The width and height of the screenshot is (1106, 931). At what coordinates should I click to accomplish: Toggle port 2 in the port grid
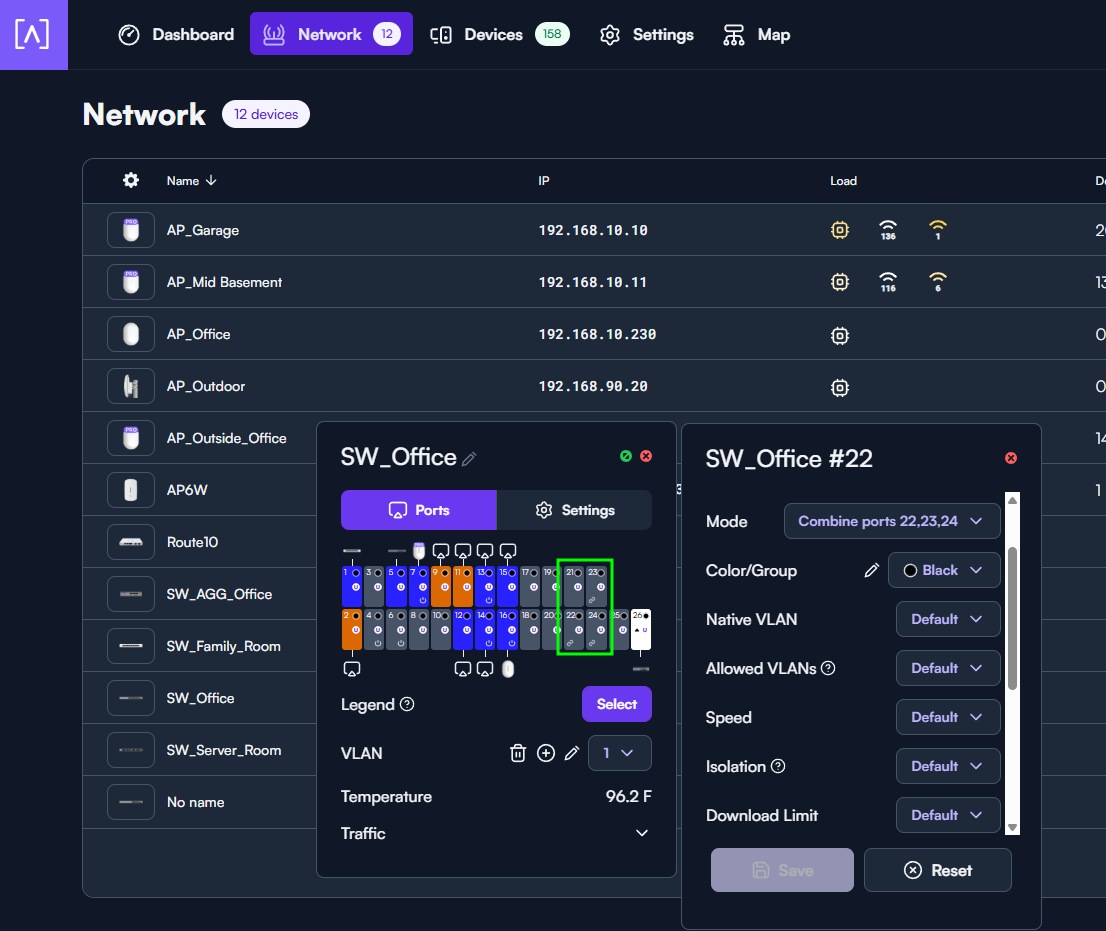352,629
